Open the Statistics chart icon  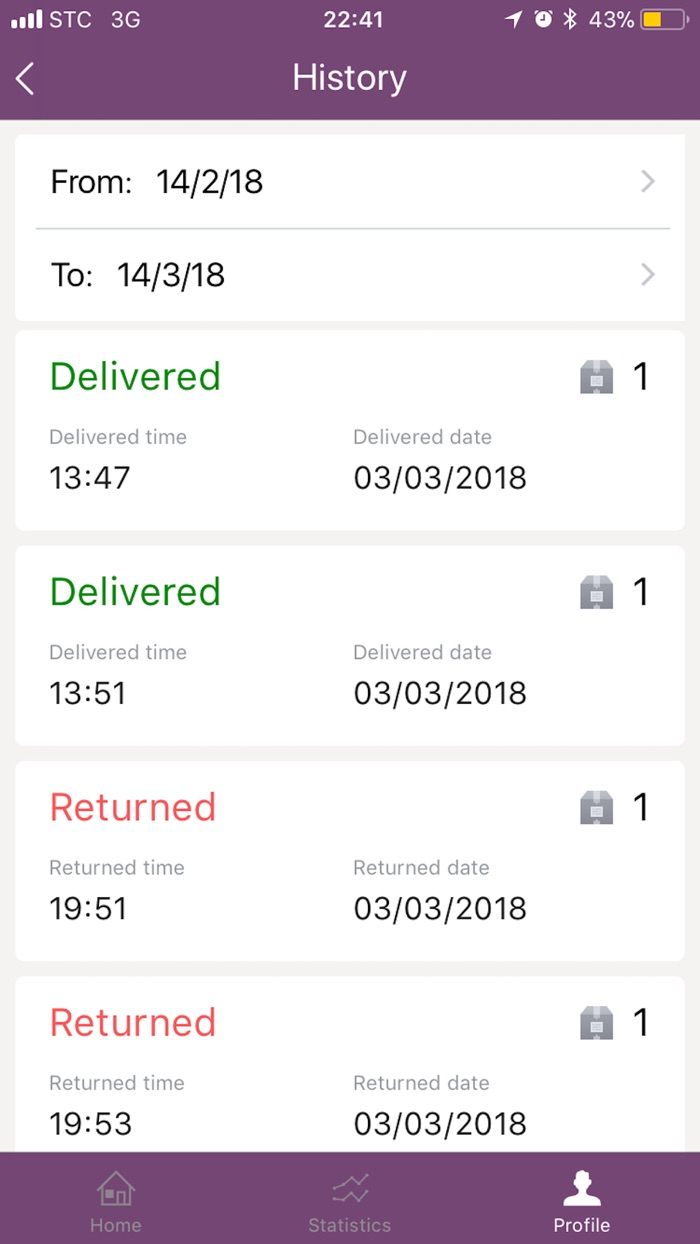click(x=350, y=1189)
